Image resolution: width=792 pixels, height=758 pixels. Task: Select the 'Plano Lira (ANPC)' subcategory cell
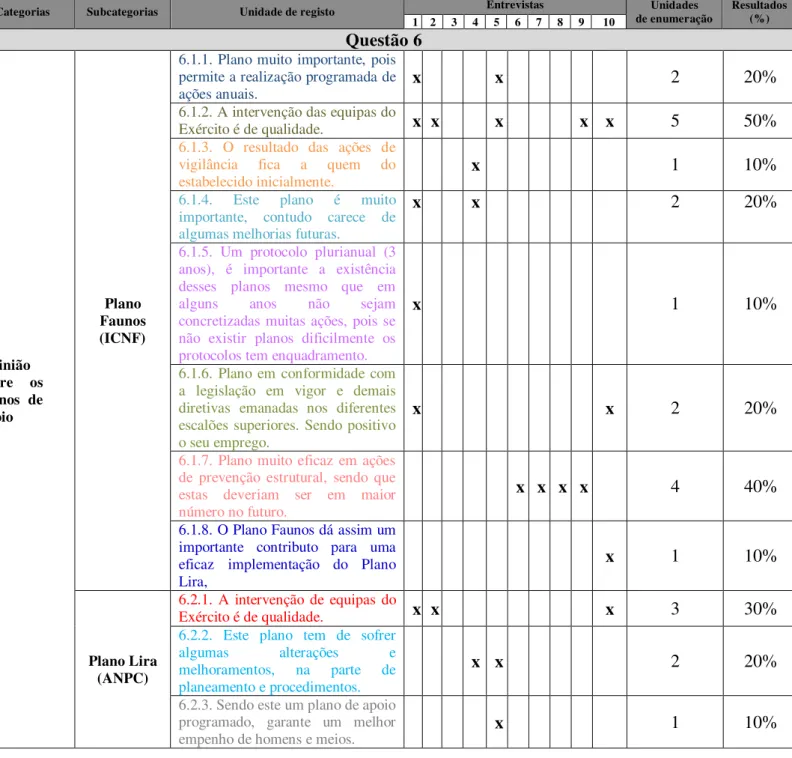tap(123, 669)
